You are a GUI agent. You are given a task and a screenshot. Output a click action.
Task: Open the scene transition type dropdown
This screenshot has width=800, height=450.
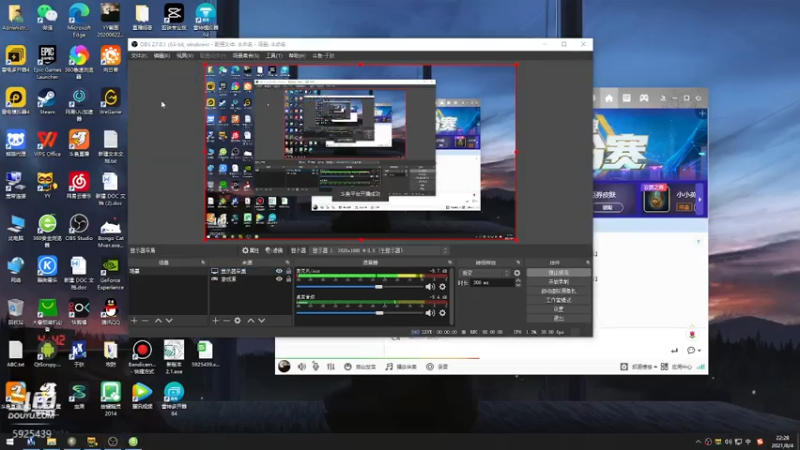(x=484, y=273)
